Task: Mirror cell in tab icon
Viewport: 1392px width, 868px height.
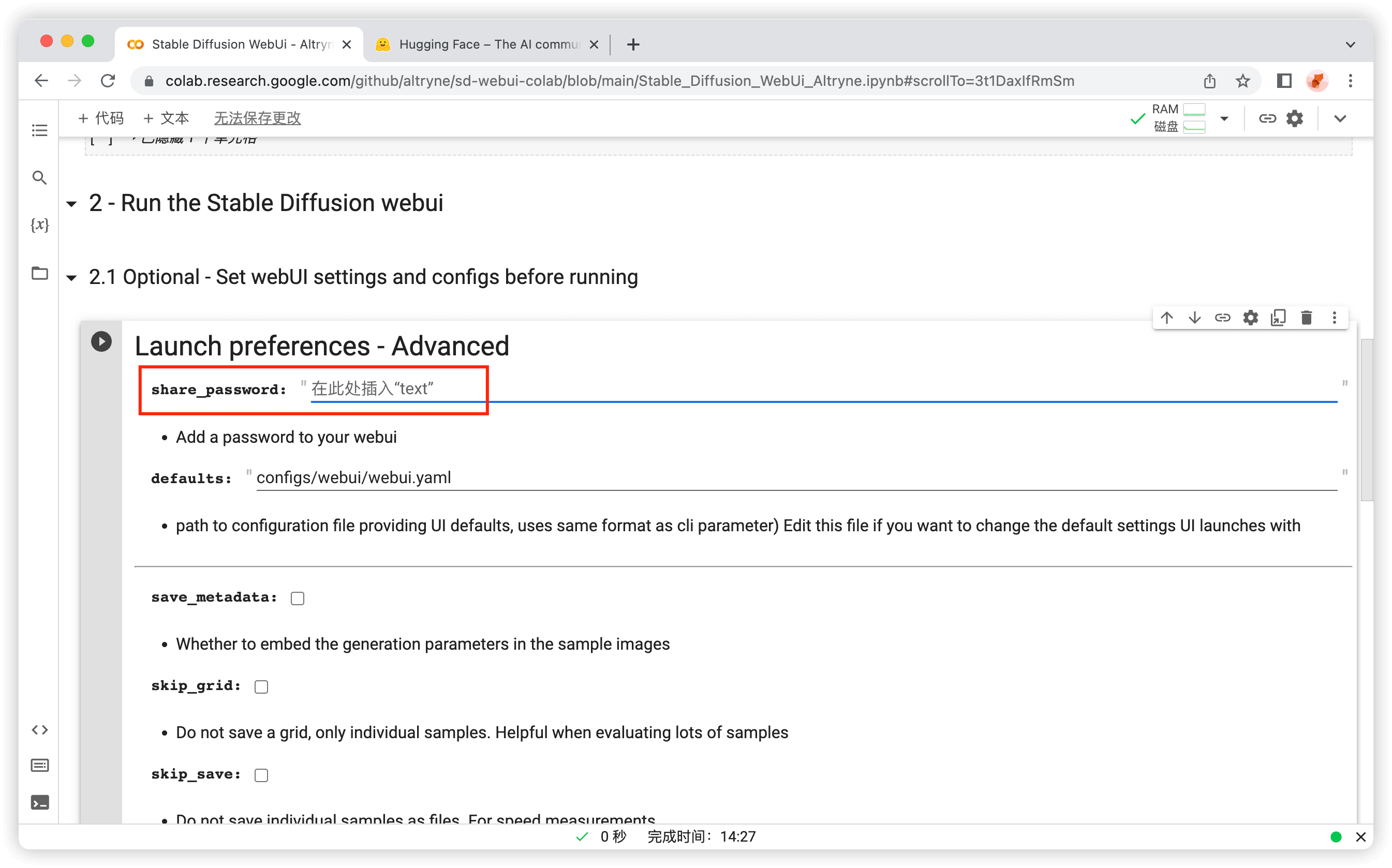Action: pos(1278,318)
